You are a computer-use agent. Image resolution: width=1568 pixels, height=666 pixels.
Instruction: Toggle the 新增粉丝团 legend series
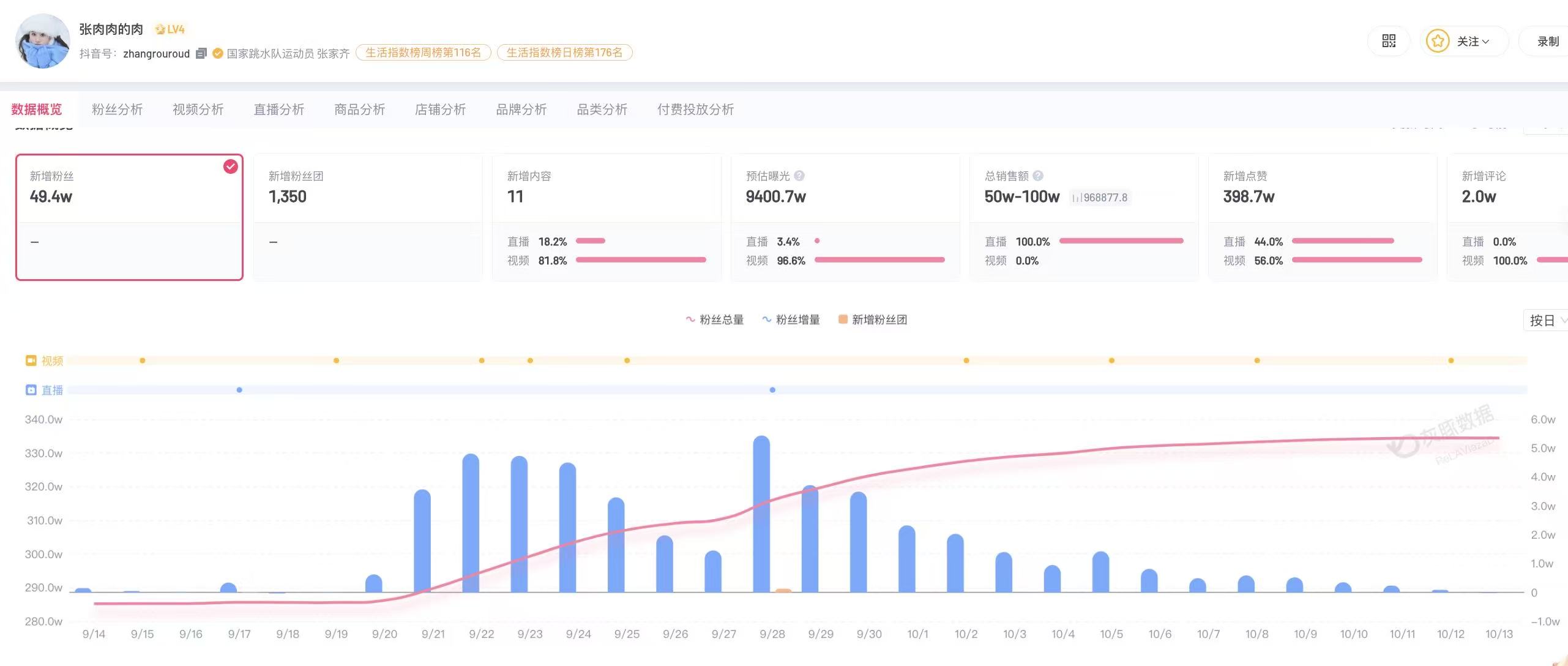(873, 320)
